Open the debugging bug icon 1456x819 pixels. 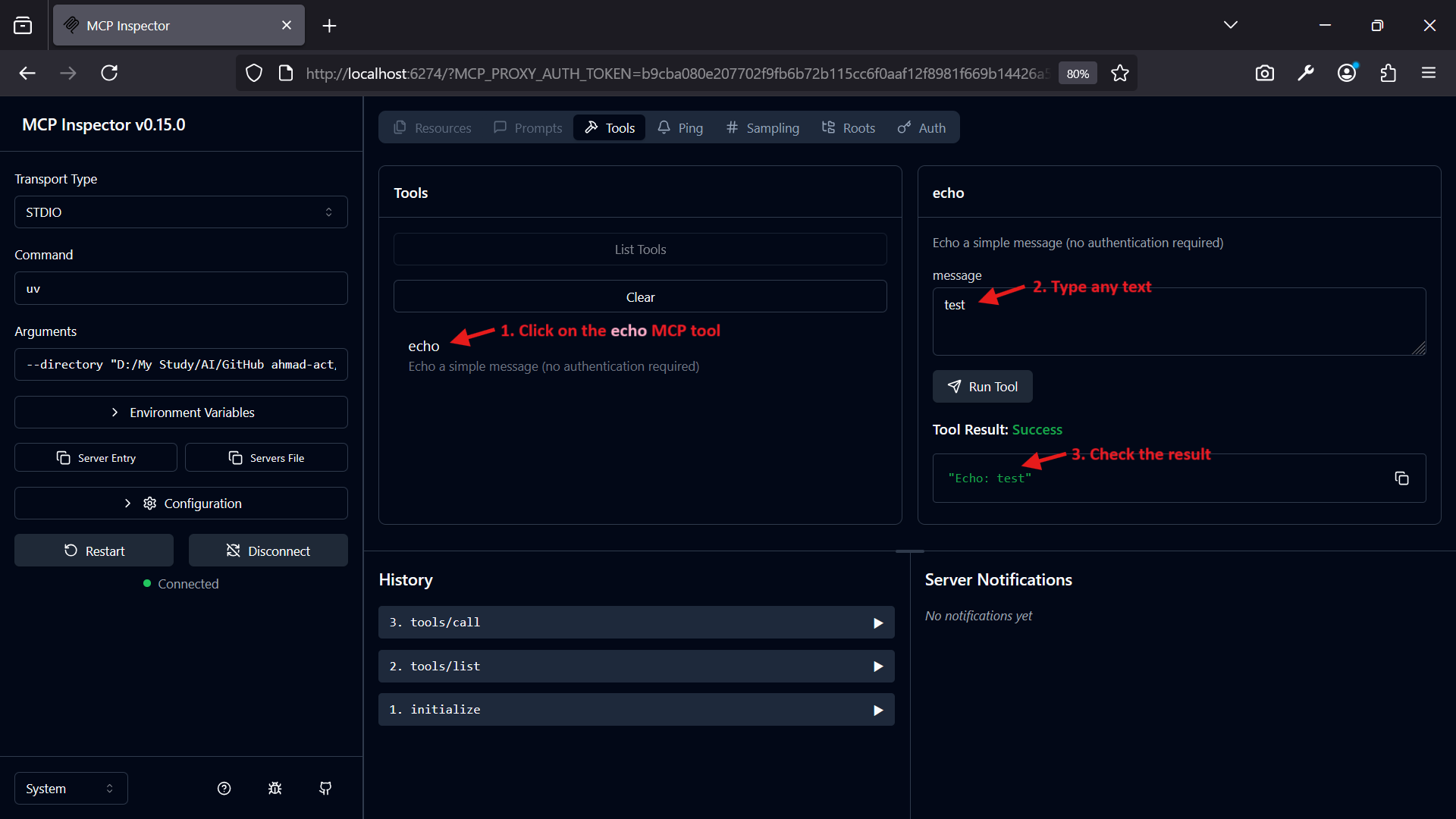coord(275,789)
